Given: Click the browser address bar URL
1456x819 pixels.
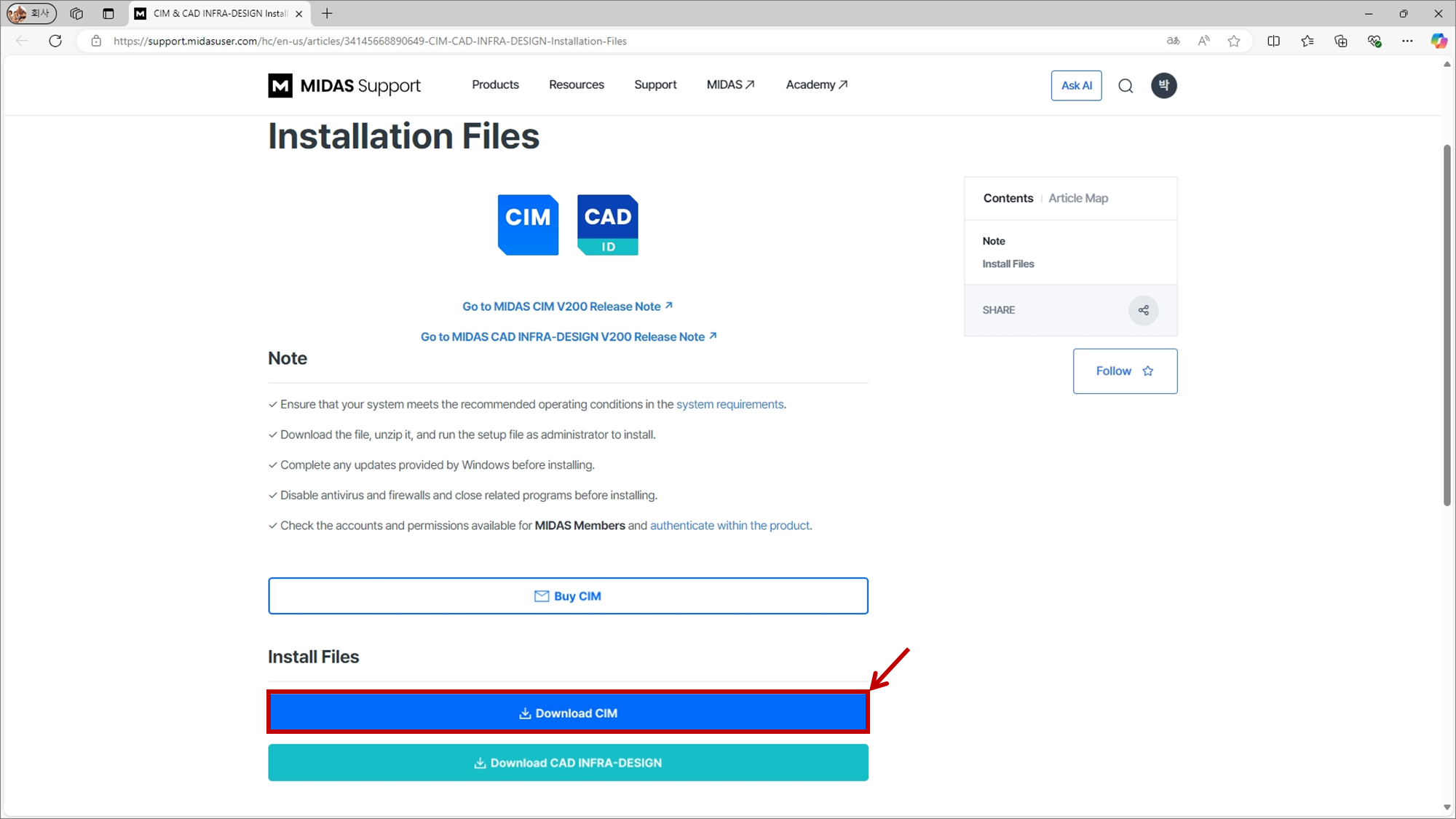Looking at the screenshot, I should (370, 41).
